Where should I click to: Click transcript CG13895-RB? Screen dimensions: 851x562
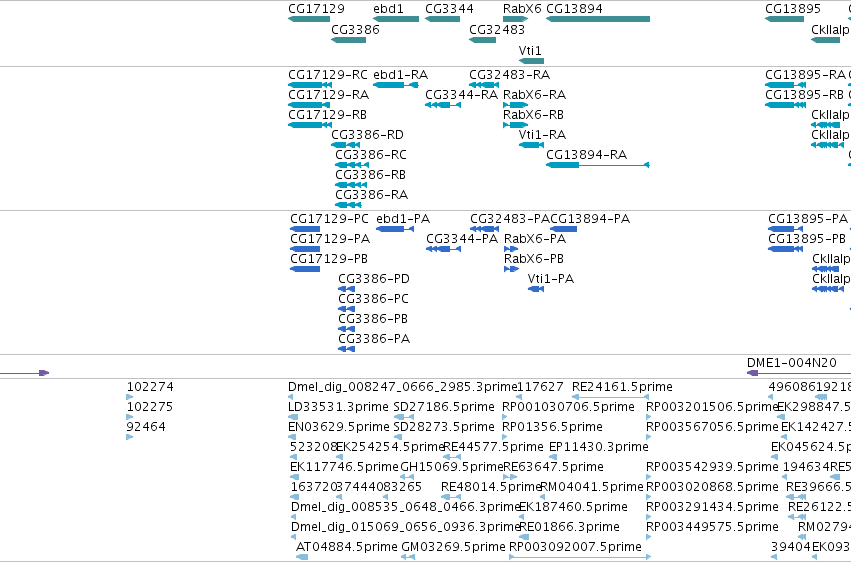[x=785, y=105]
